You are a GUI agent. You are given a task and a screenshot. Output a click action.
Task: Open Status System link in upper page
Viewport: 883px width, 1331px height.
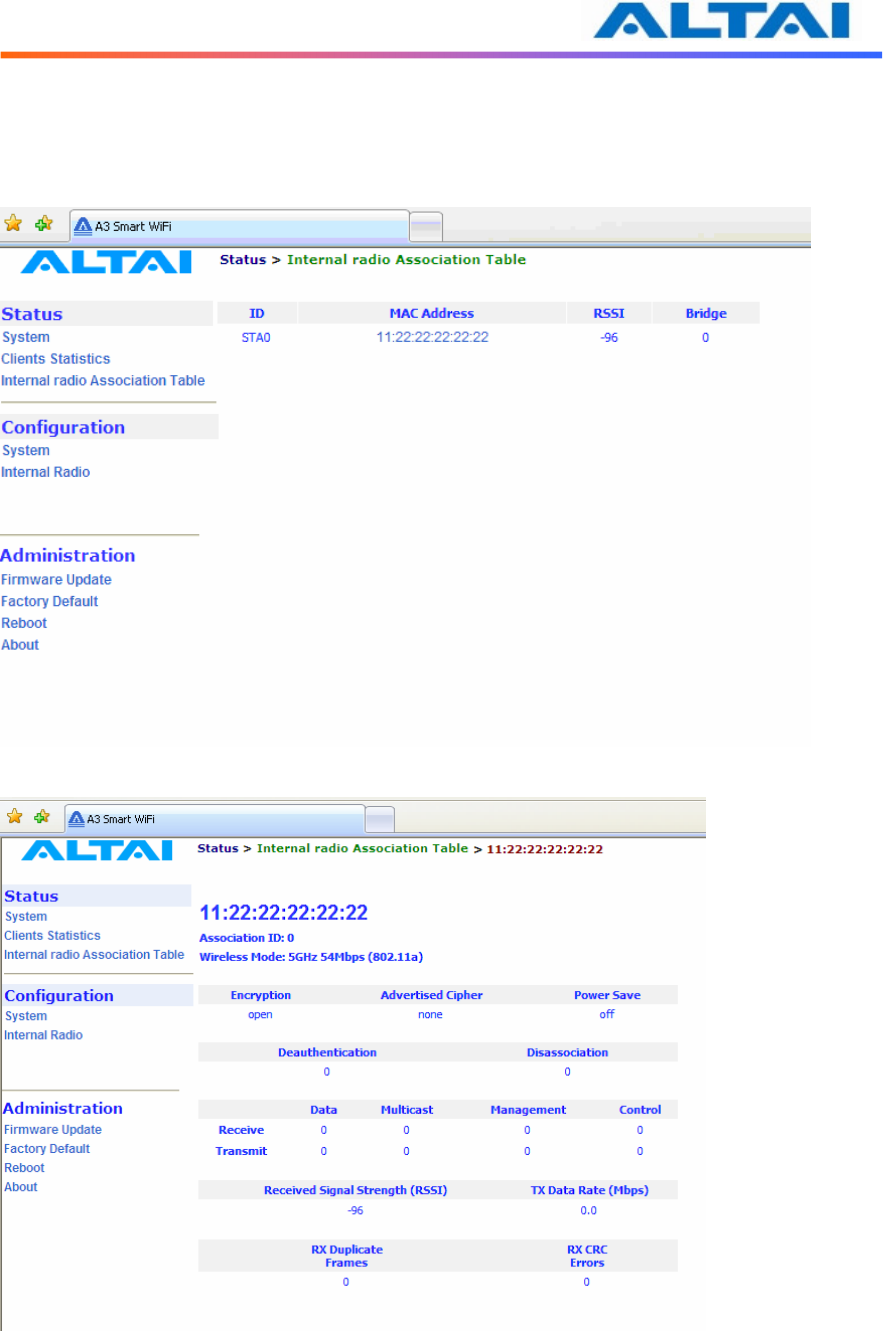[x=26, y=337]
